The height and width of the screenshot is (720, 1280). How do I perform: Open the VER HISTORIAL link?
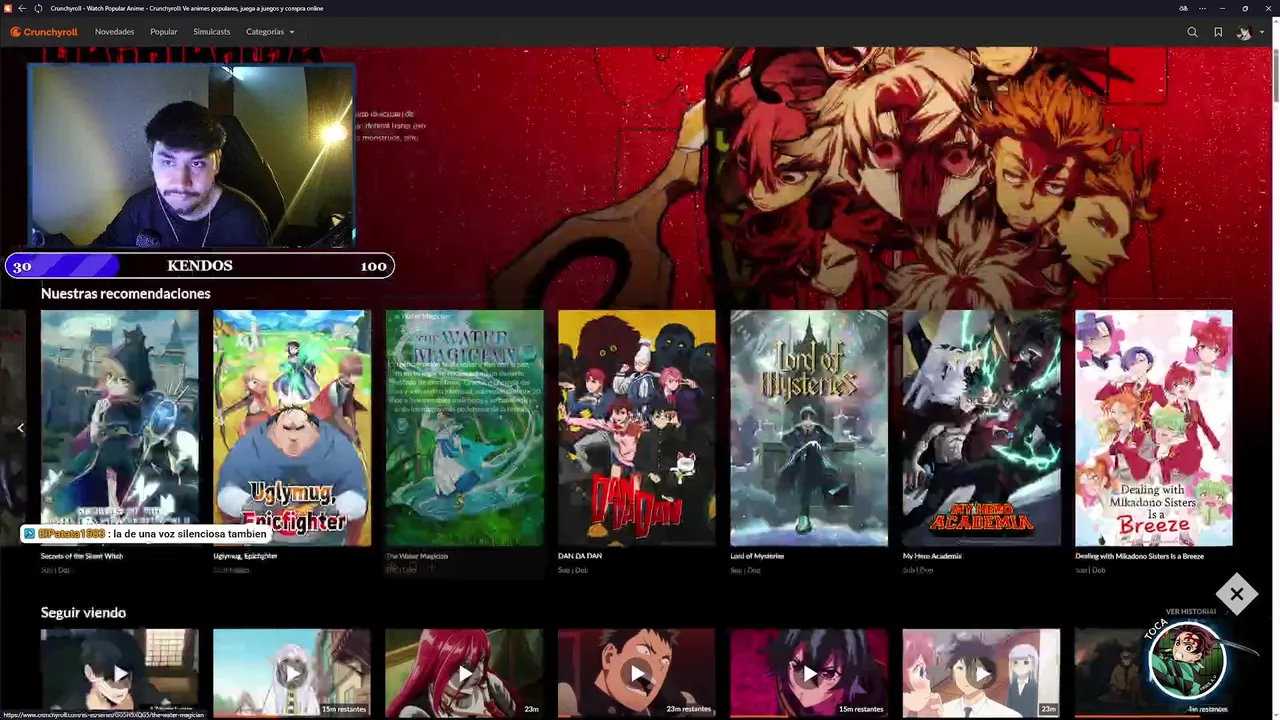click(1190, 612)
